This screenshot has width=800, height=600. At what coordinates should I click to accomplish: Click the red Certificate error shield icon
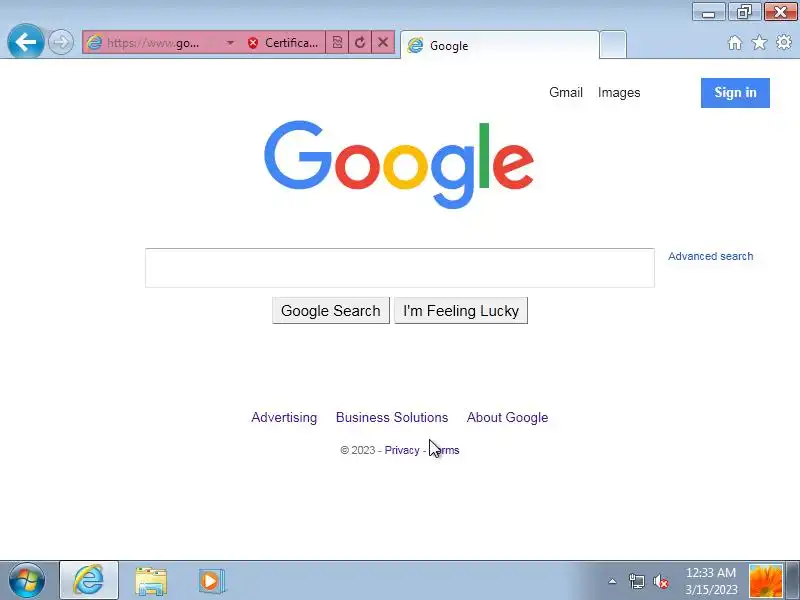click(253, 43)
